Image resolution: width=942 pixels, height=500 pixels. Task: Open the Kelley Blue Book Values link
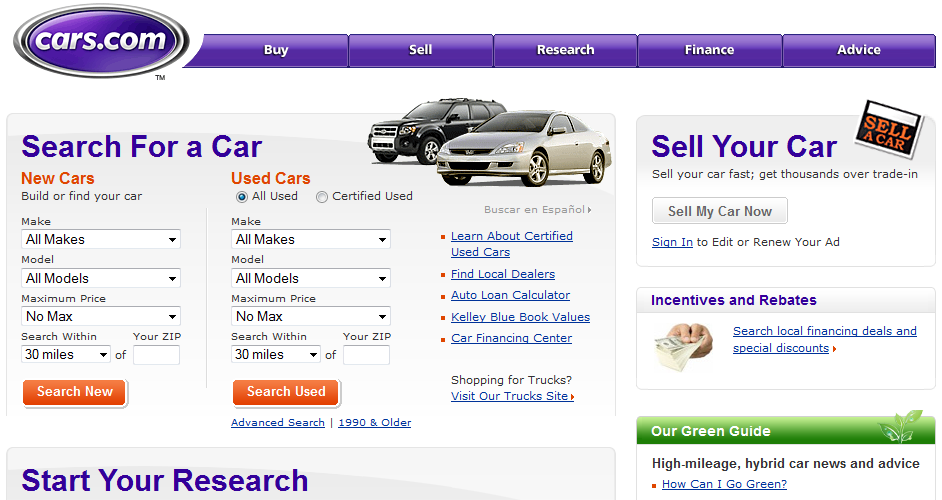pos(520,317)
